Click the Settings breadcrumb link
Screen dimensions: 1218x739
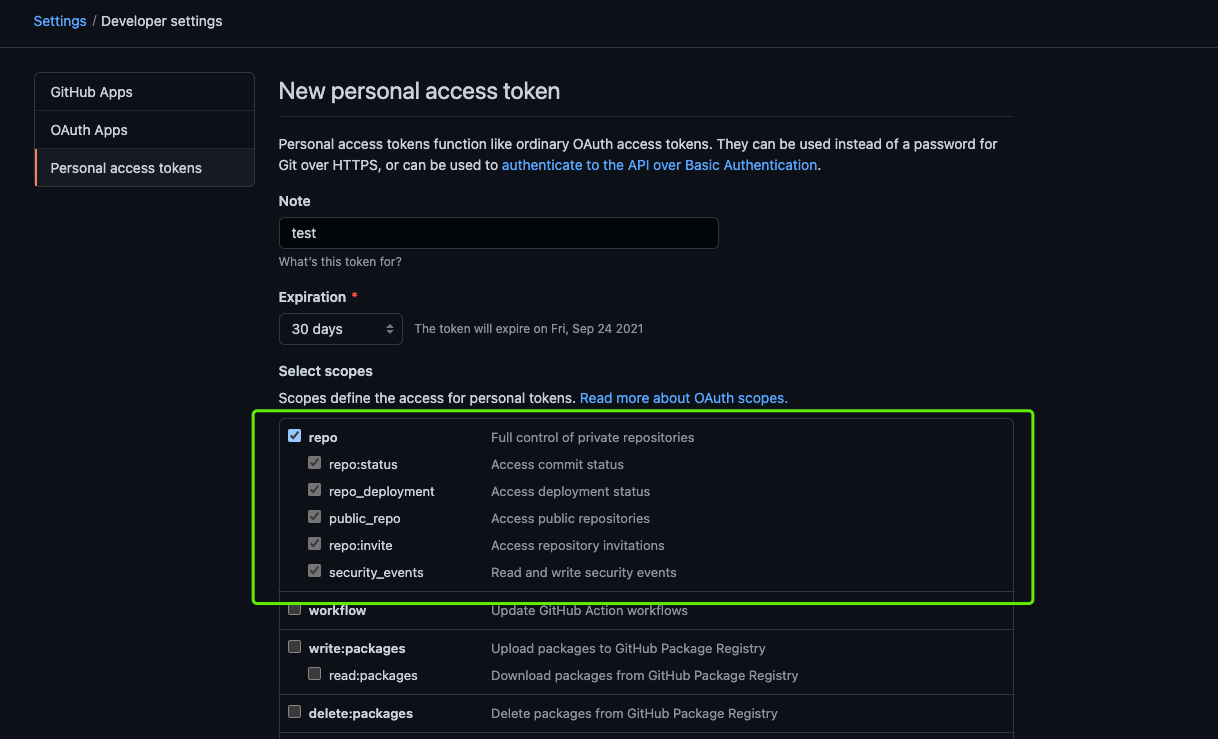[60, 21]
